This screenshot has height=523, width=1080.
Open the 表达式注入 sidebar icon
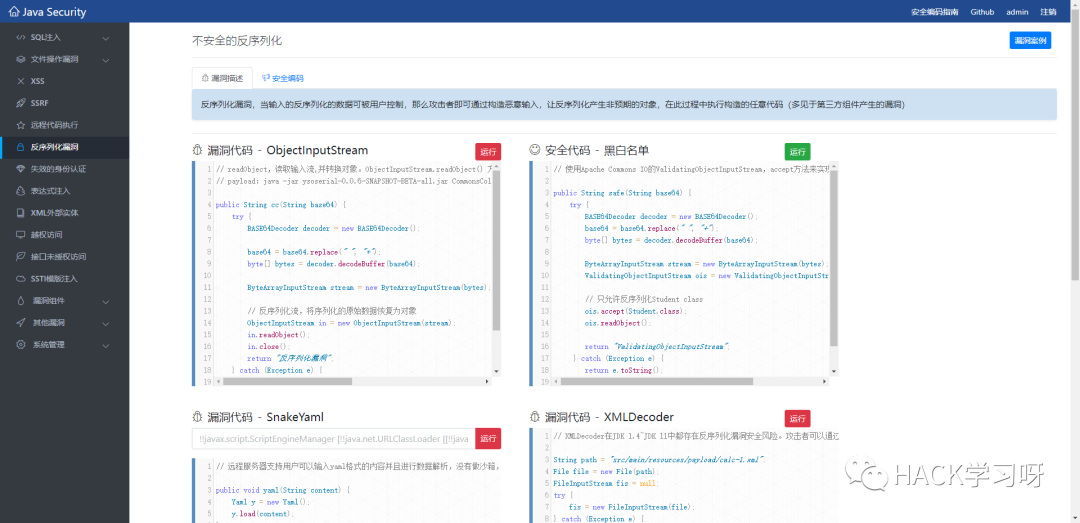point(21,191)
